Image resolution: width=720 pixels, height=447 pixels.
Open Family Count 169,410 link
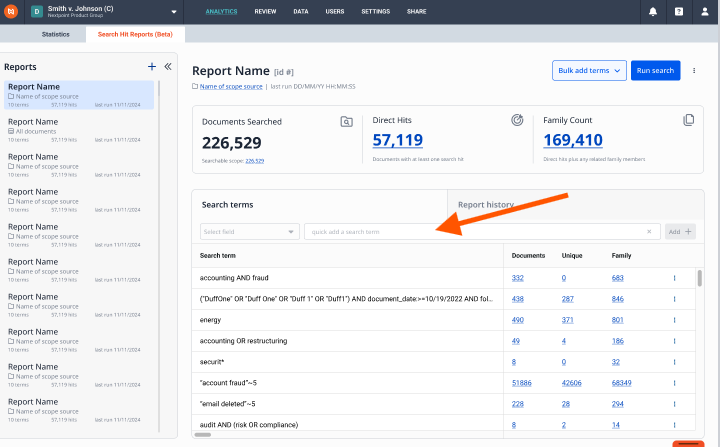(x=573, y=140)
